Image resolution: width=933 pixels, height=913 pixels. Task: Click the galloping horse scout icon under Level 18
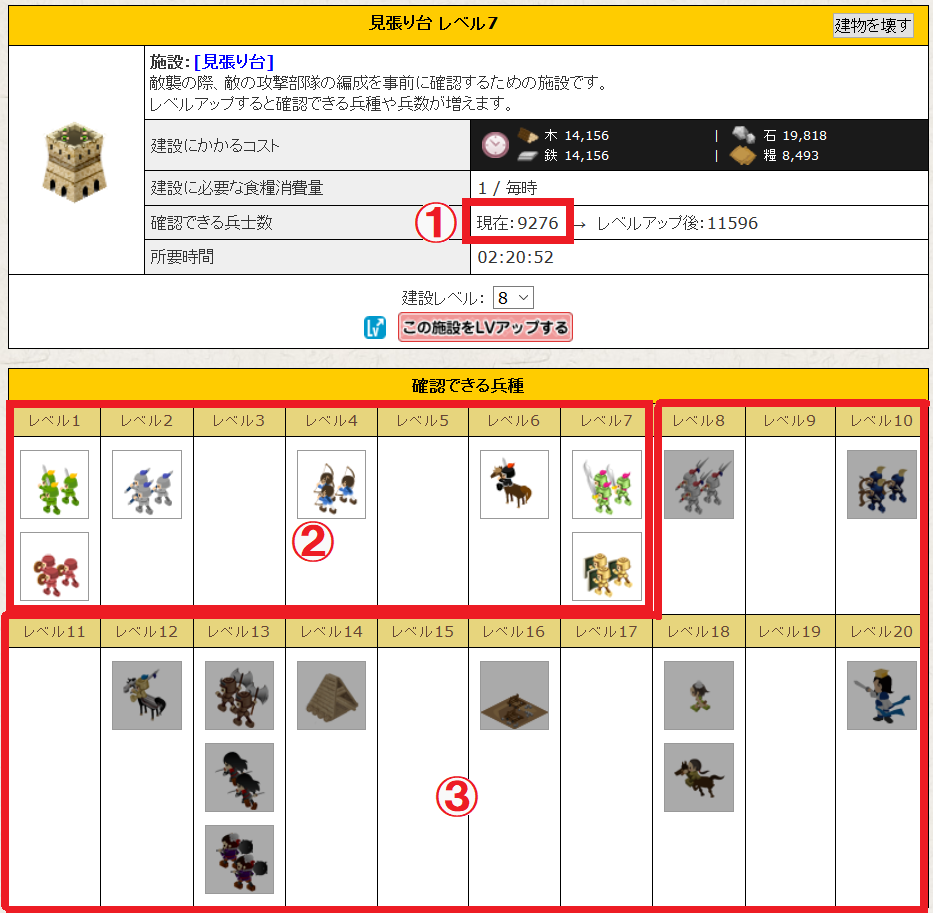coord(699,777)
